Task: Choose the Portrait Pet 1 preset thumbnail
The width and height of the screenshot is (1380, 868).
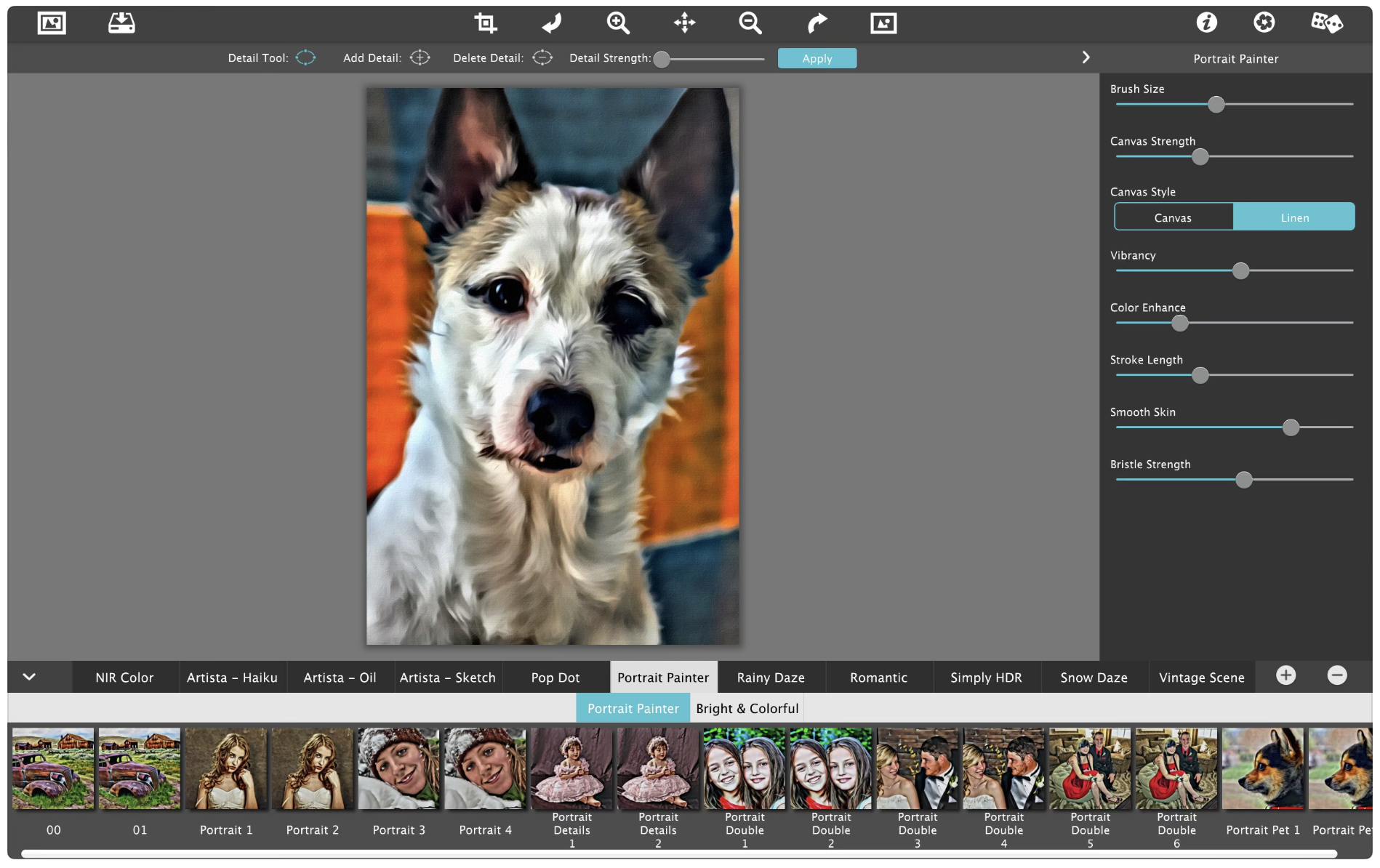Action: pyautogui.click(x=1262, y=769)
